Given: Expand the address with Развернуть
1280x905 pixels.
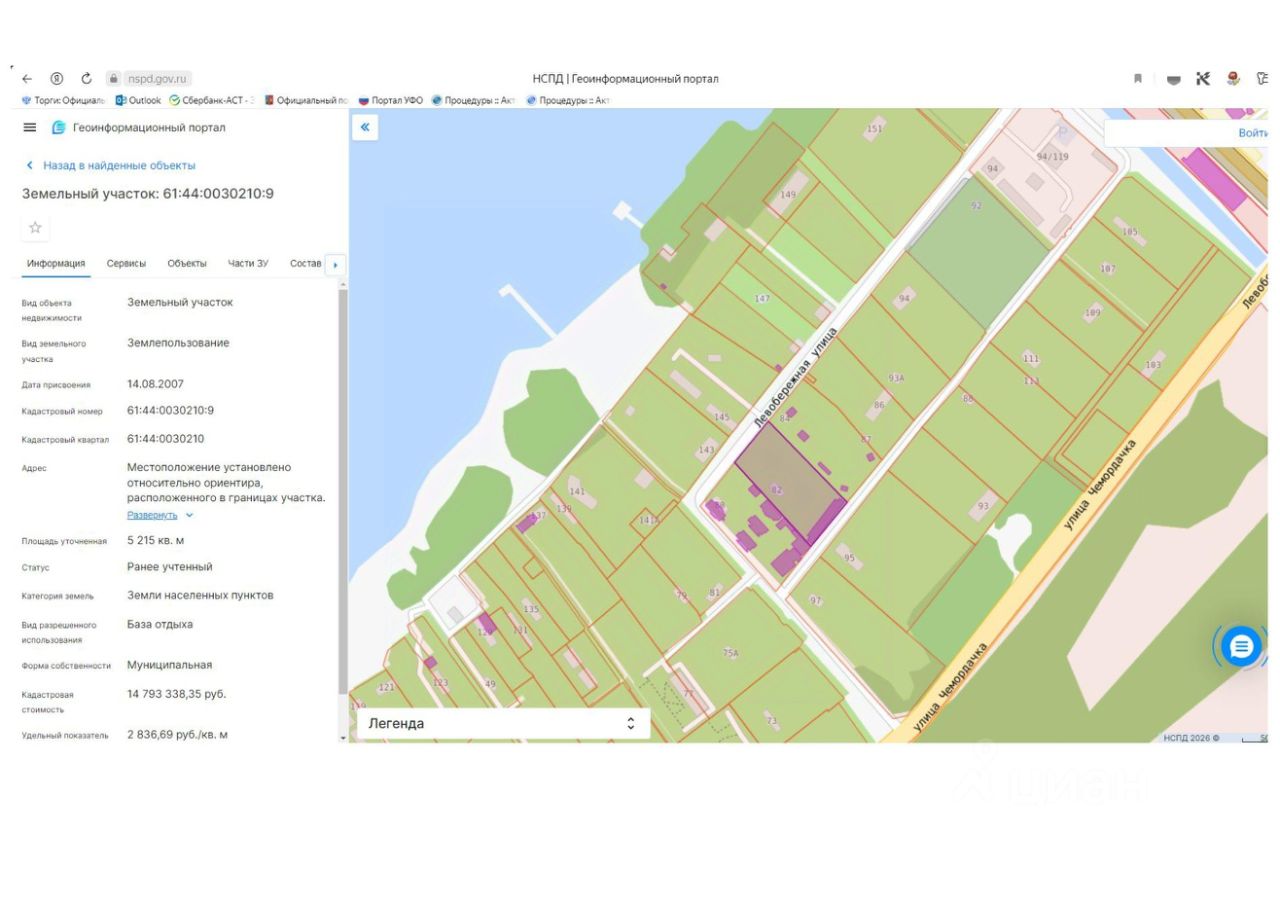Looking at the screenshot, I should pos(160,515).
